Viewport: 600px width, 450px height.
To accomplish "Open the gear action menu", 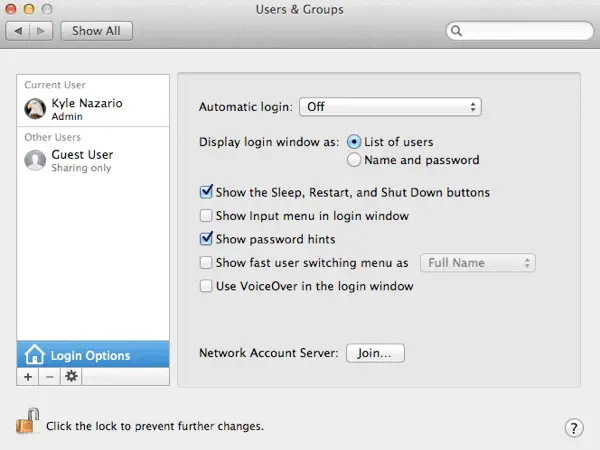I will click(x=71, y=377).
